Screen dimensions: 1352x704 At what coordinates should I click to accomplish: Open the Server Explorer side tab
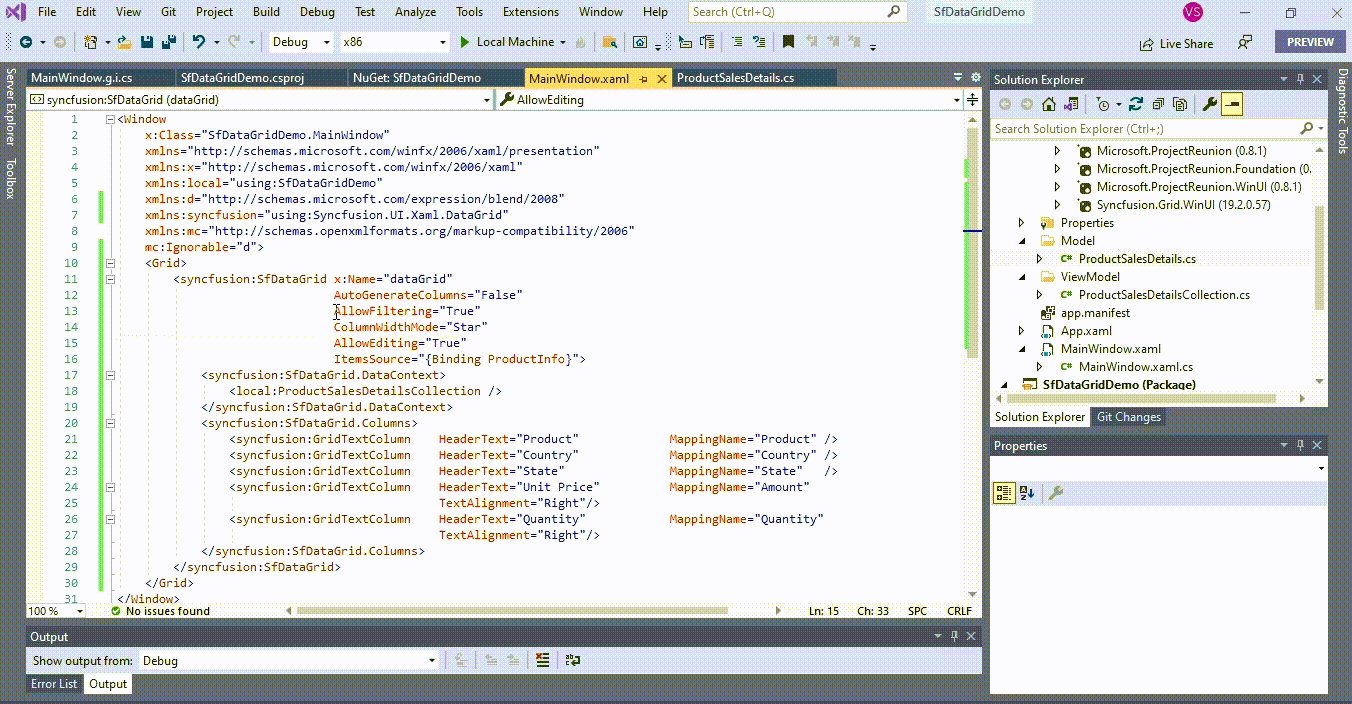pos(11,106)
